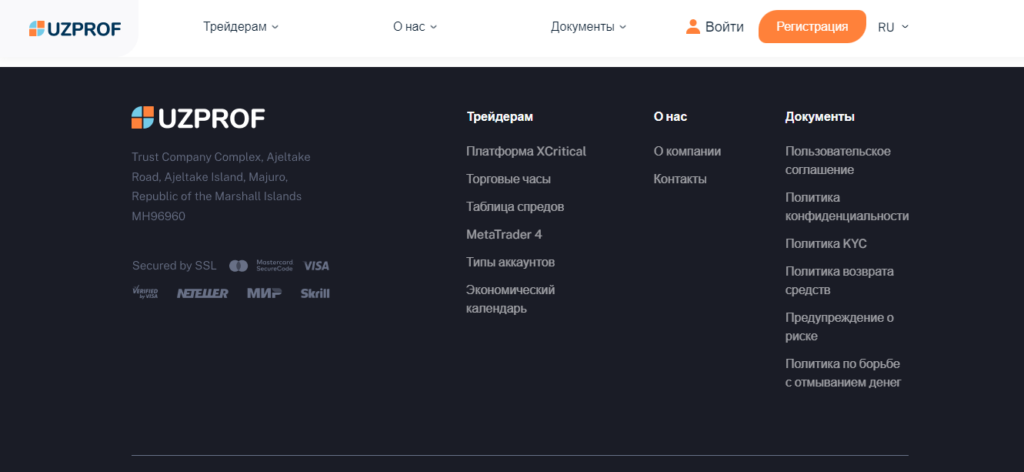The image size is (1024, 472).
Task: Click the МИР payment logo
Action: click(264, 293)
